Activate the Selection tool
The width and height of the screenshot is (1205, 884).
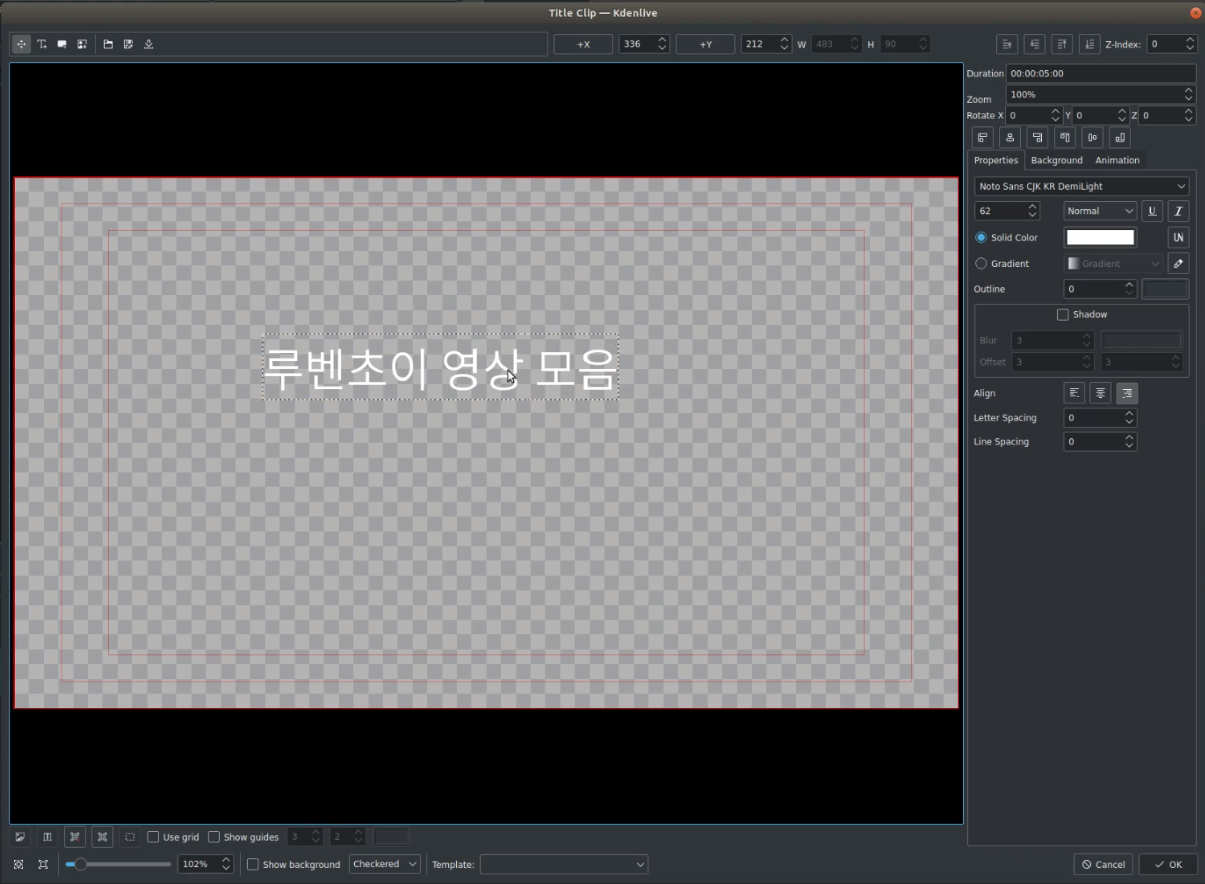[22, 44]
